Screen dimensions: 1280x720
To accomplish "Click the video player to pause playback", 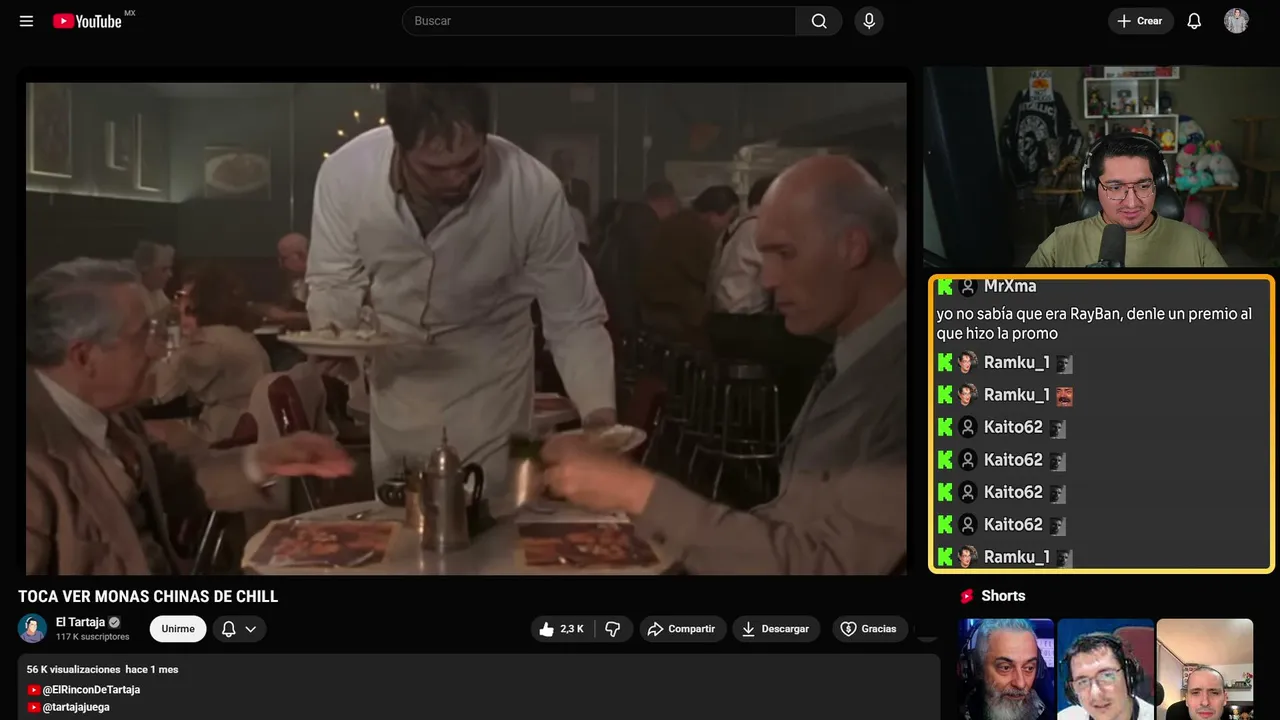I will coord(466,328).
